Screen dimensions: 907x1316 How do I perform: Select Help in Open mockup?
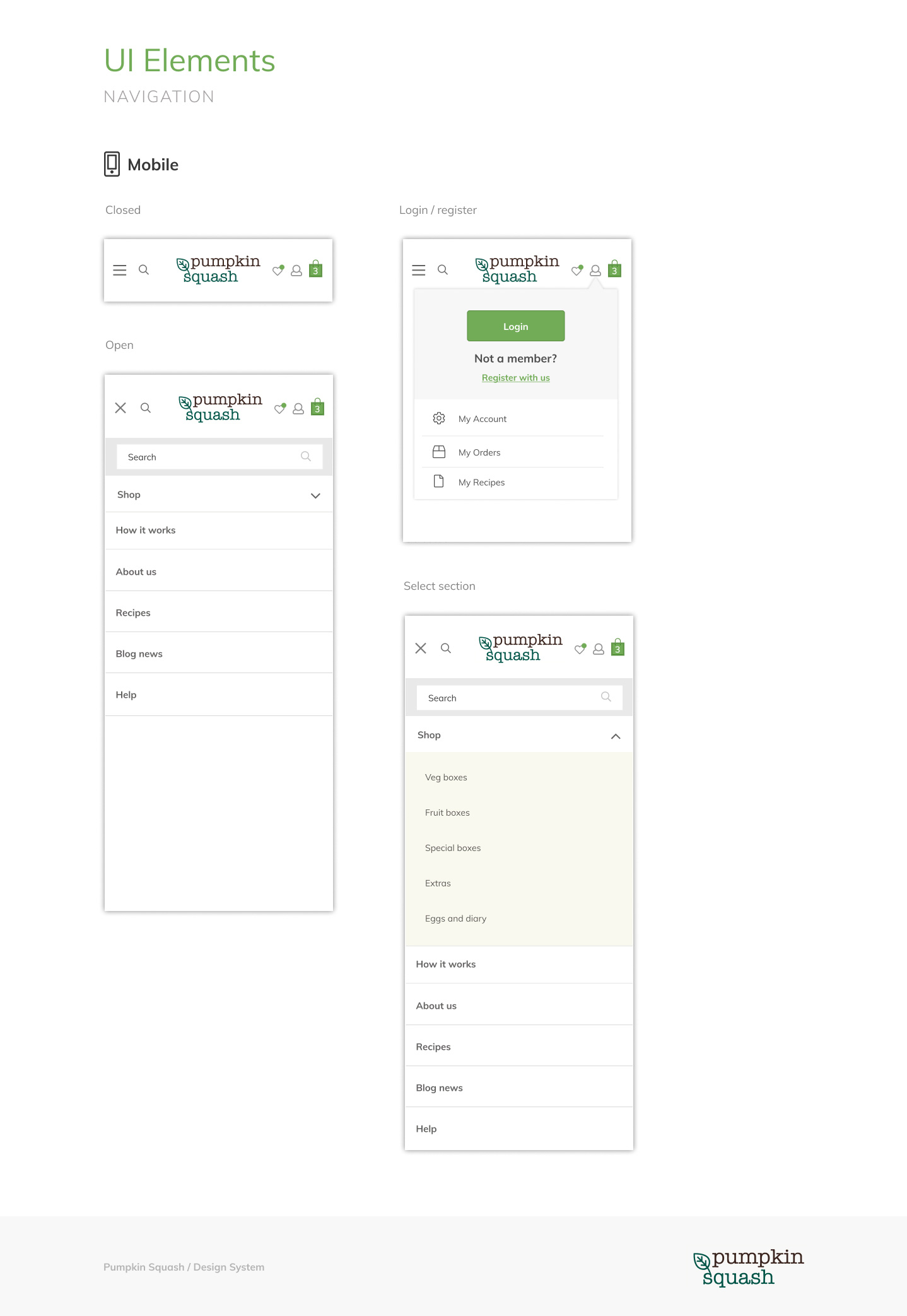coord(219,695)
